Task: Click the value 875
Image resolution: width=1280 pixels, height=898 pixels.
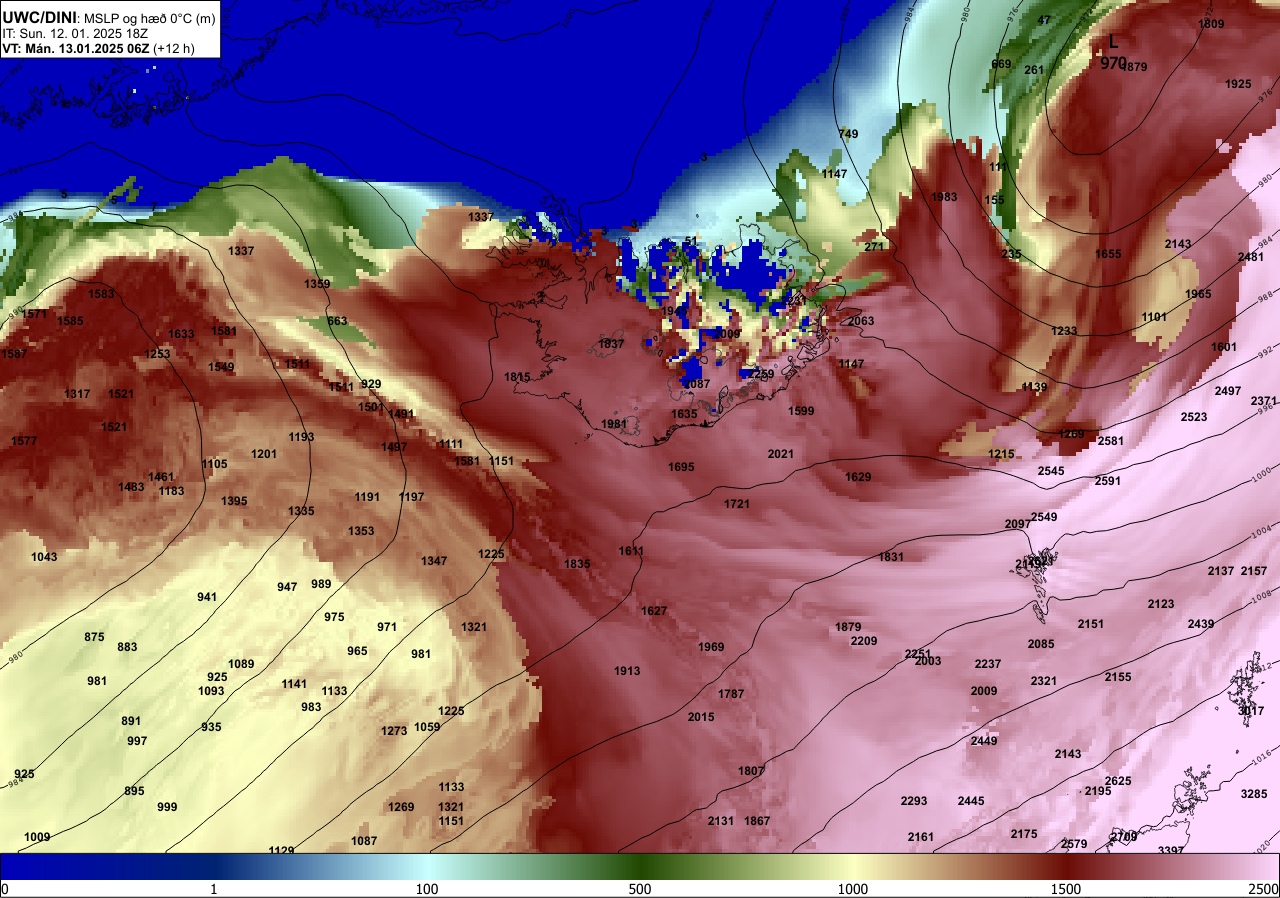Action: 94,637
